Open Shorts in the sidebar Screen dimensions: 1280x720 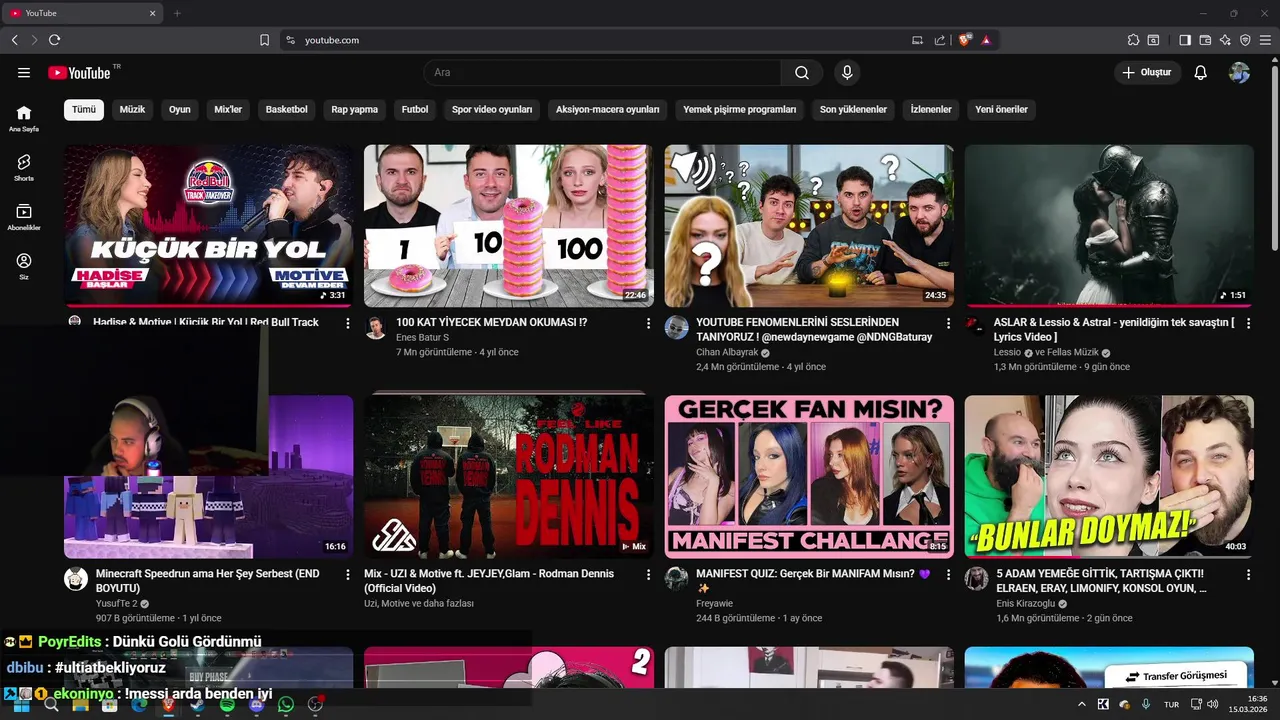24,167
